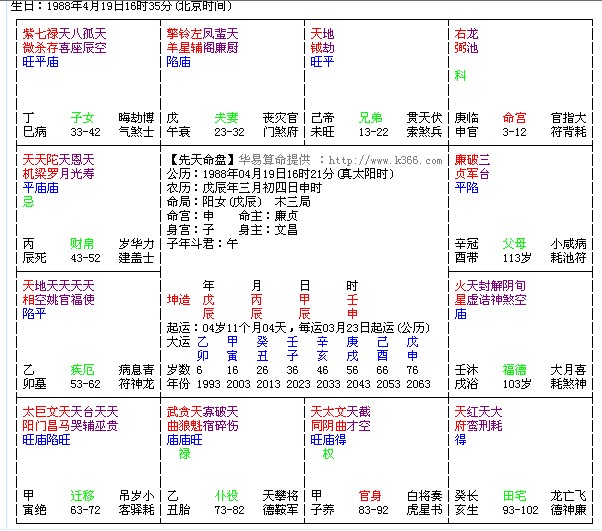Select the 疾厄 palace label

82,370
